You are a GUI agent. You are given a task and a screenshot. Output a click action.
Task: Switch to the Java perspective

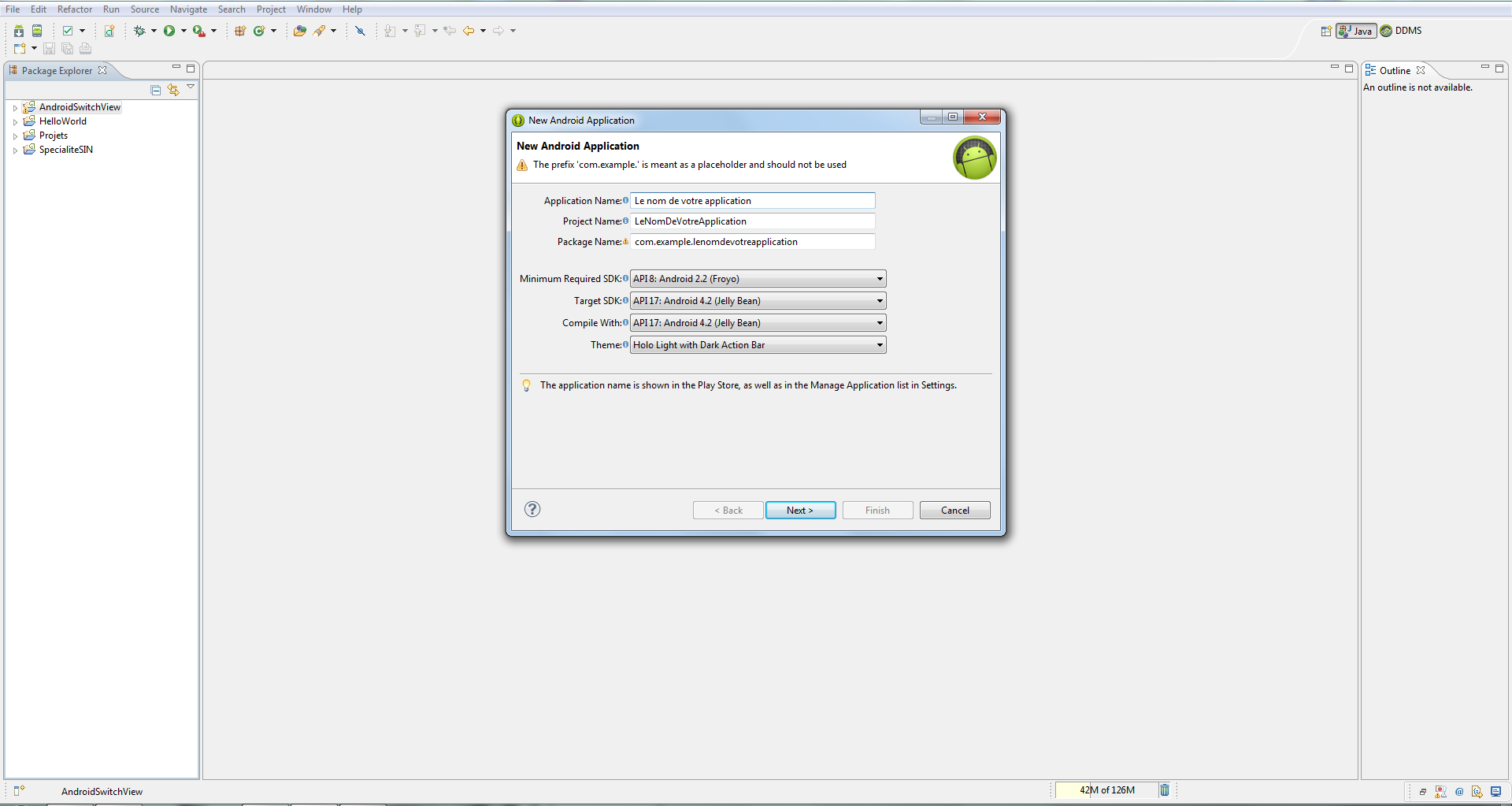[1356, 31]
